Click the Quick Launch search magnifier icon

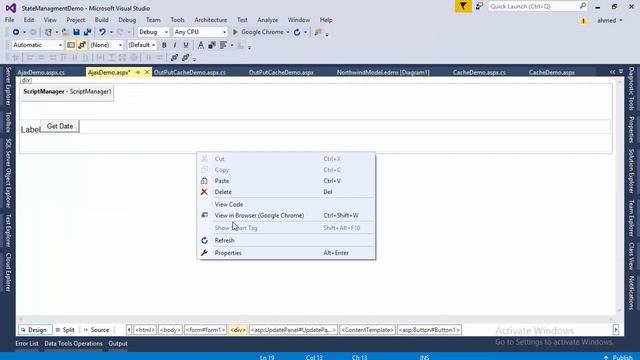(583, 6)
